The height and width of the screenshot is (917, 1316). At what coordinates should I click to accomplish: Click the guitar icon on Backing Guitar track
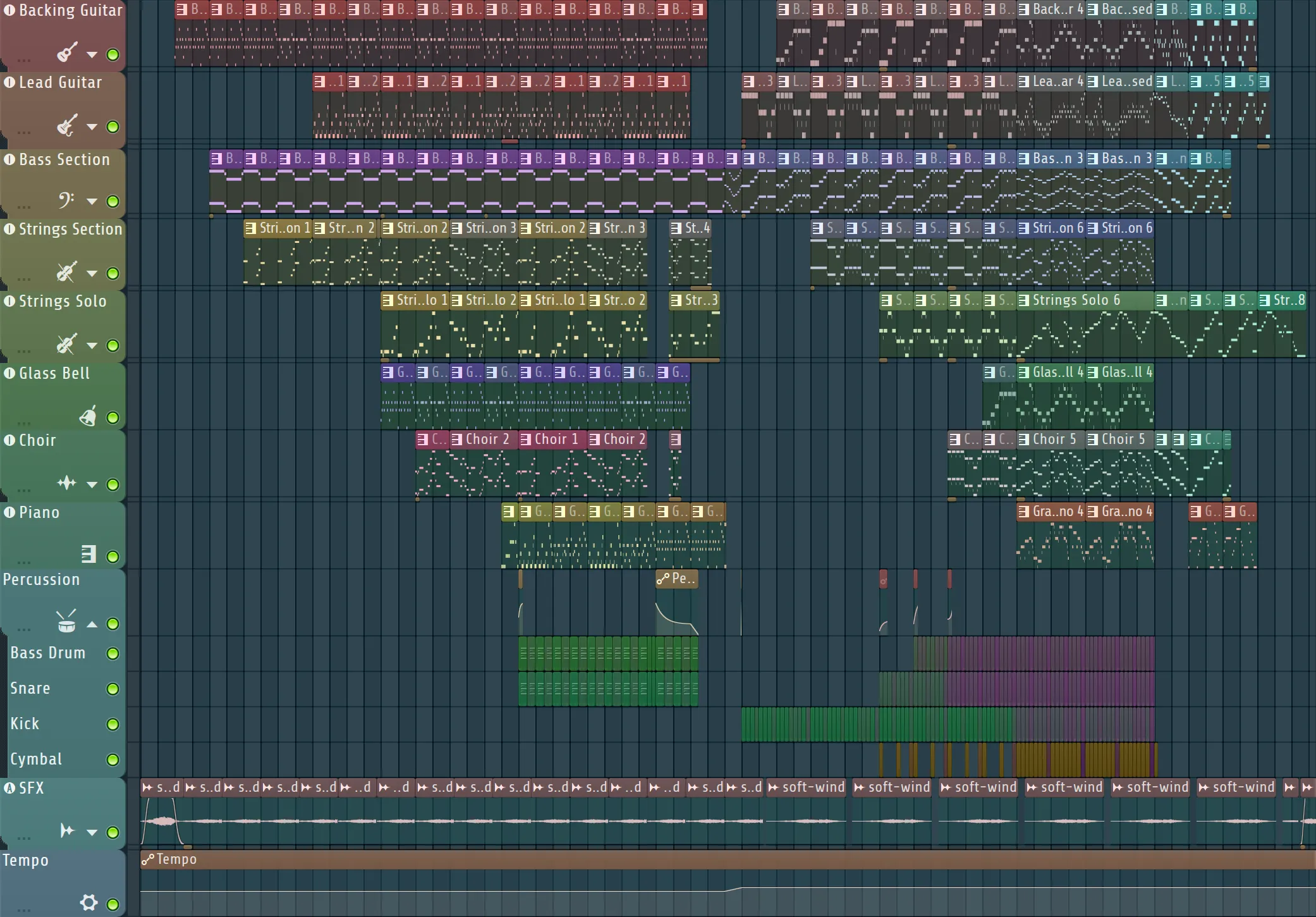pyautogui.click(x=67, y=52)
